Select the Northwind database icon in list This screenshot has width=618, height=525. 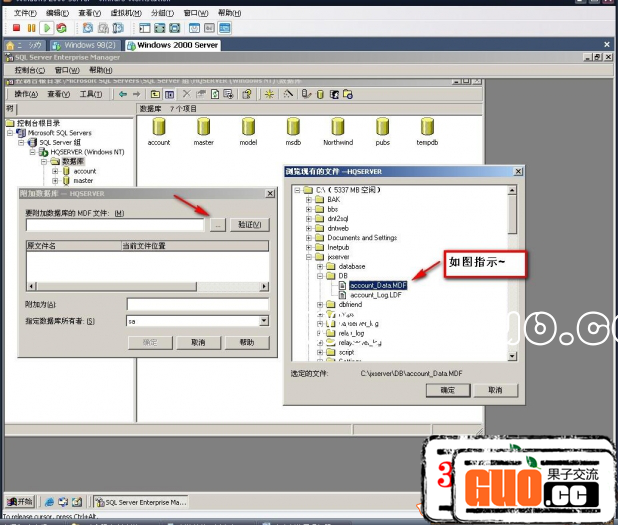pyautogui.click(x=338, y=127)
